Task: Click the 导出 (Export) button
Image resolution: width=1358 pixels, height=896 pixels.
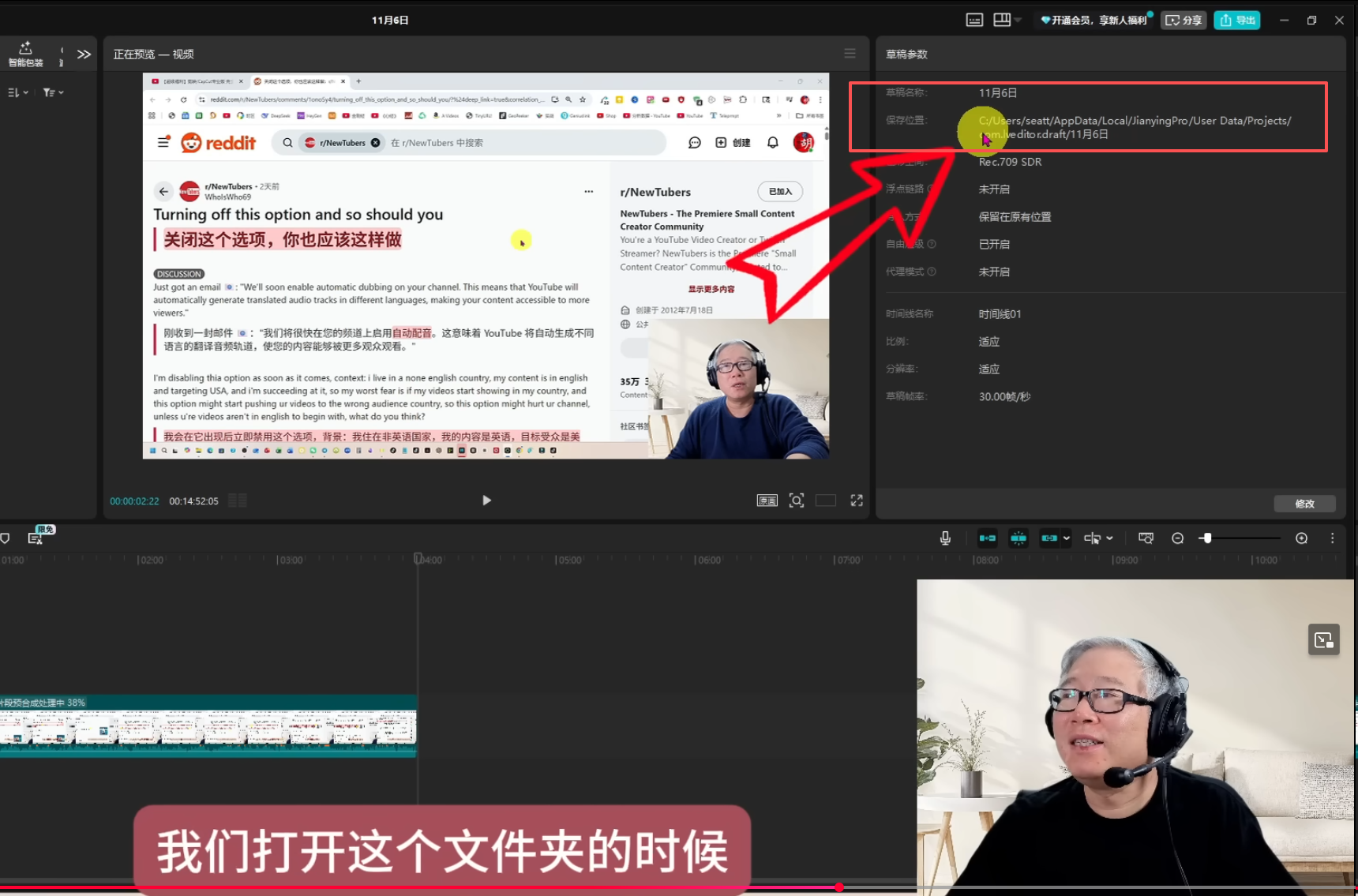Action: [1236, 20]
